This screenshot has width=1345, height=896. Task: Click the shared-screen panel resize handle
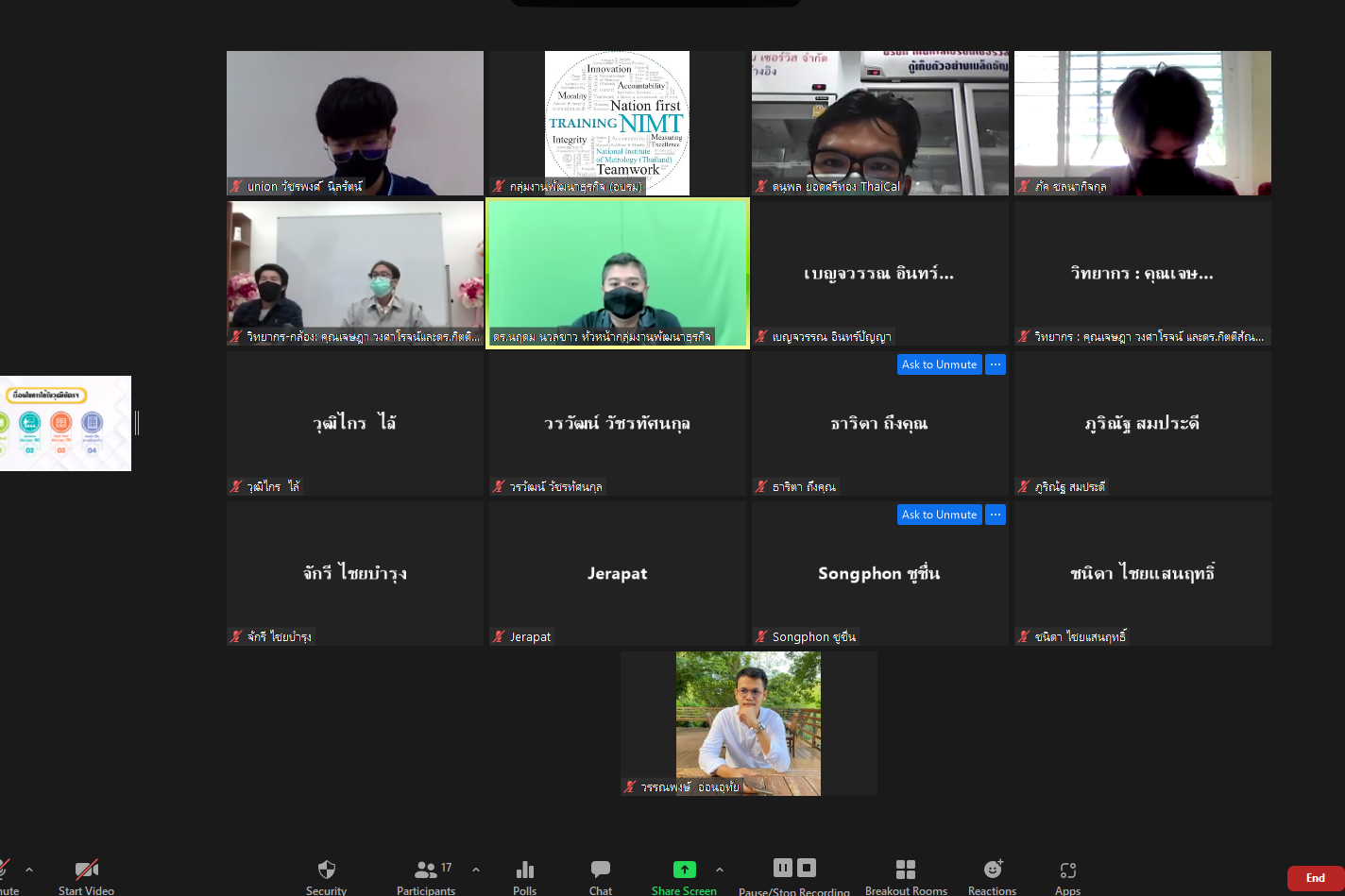pyautogui.click(x=137, y=423)
